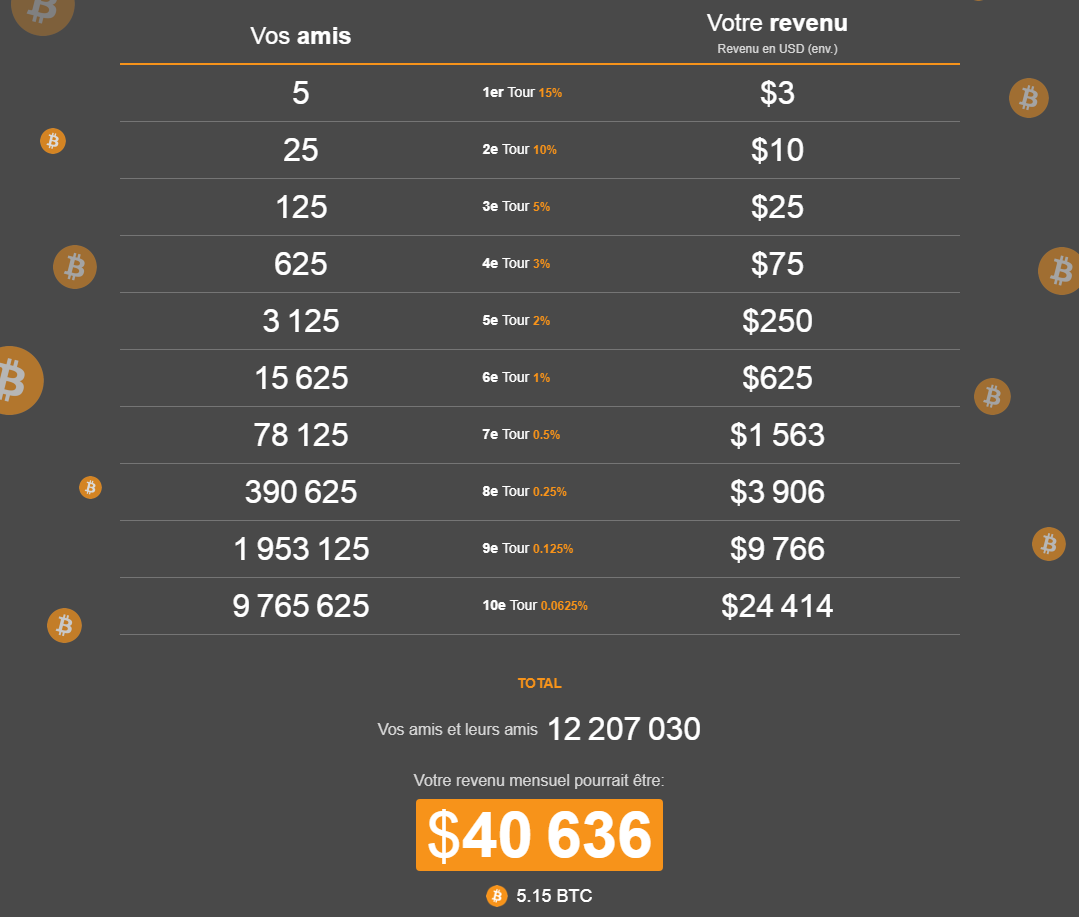Click the Bitcoin icon beside 5.15 BTC

(497, 896)
